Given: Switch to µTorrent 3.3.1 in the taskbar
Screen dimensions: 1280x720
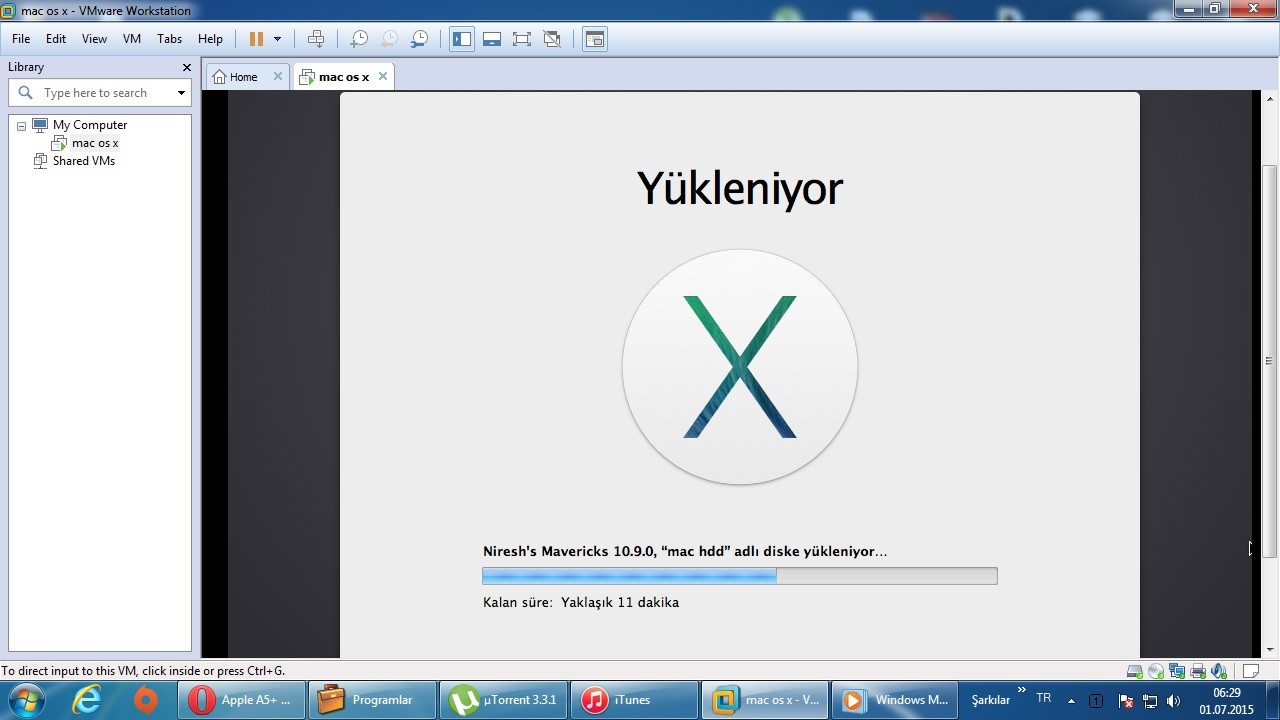Looking at the screenshot, I should tap(504, 700).
